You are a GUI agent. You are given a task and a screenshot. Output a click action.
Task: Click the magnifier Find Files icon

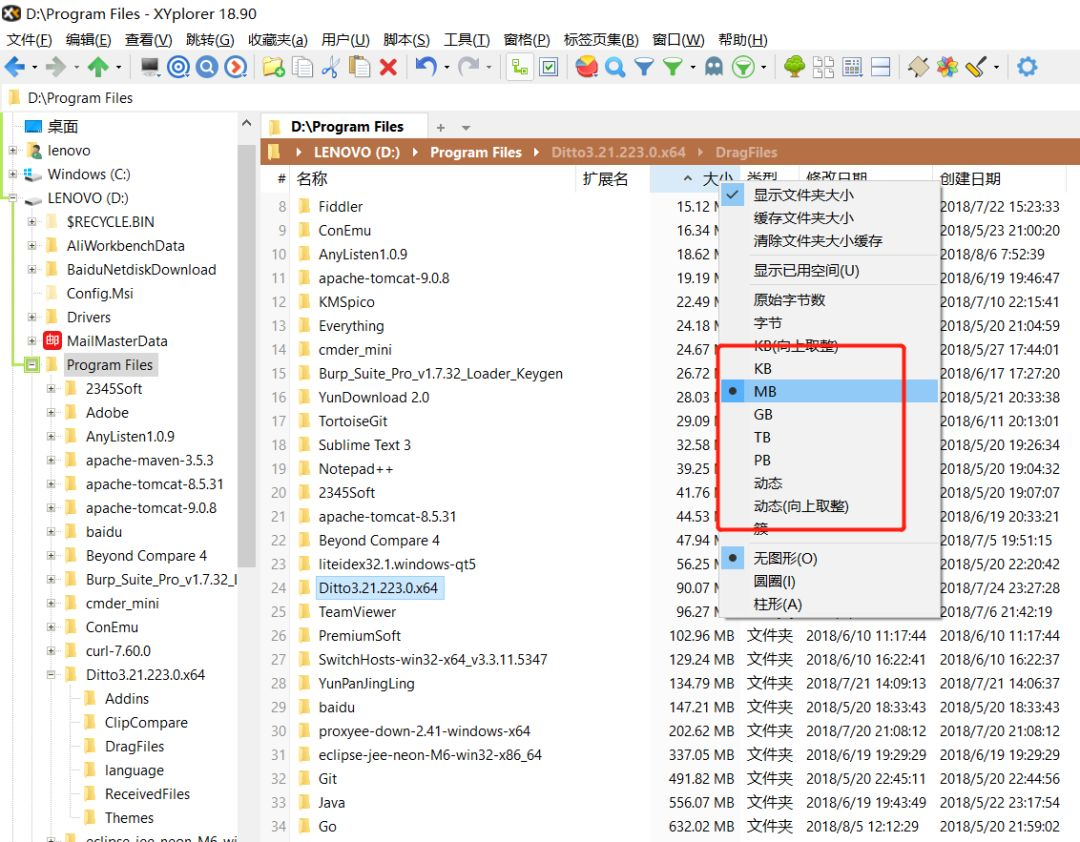coord(615,67)
